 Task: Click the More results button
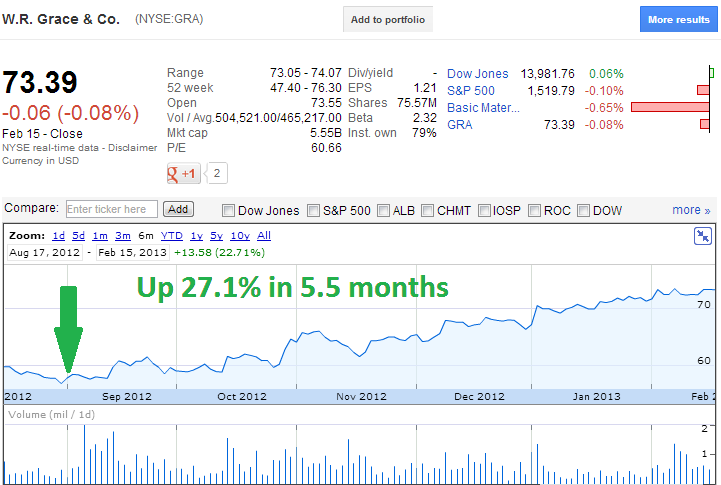tap(679, 19)
